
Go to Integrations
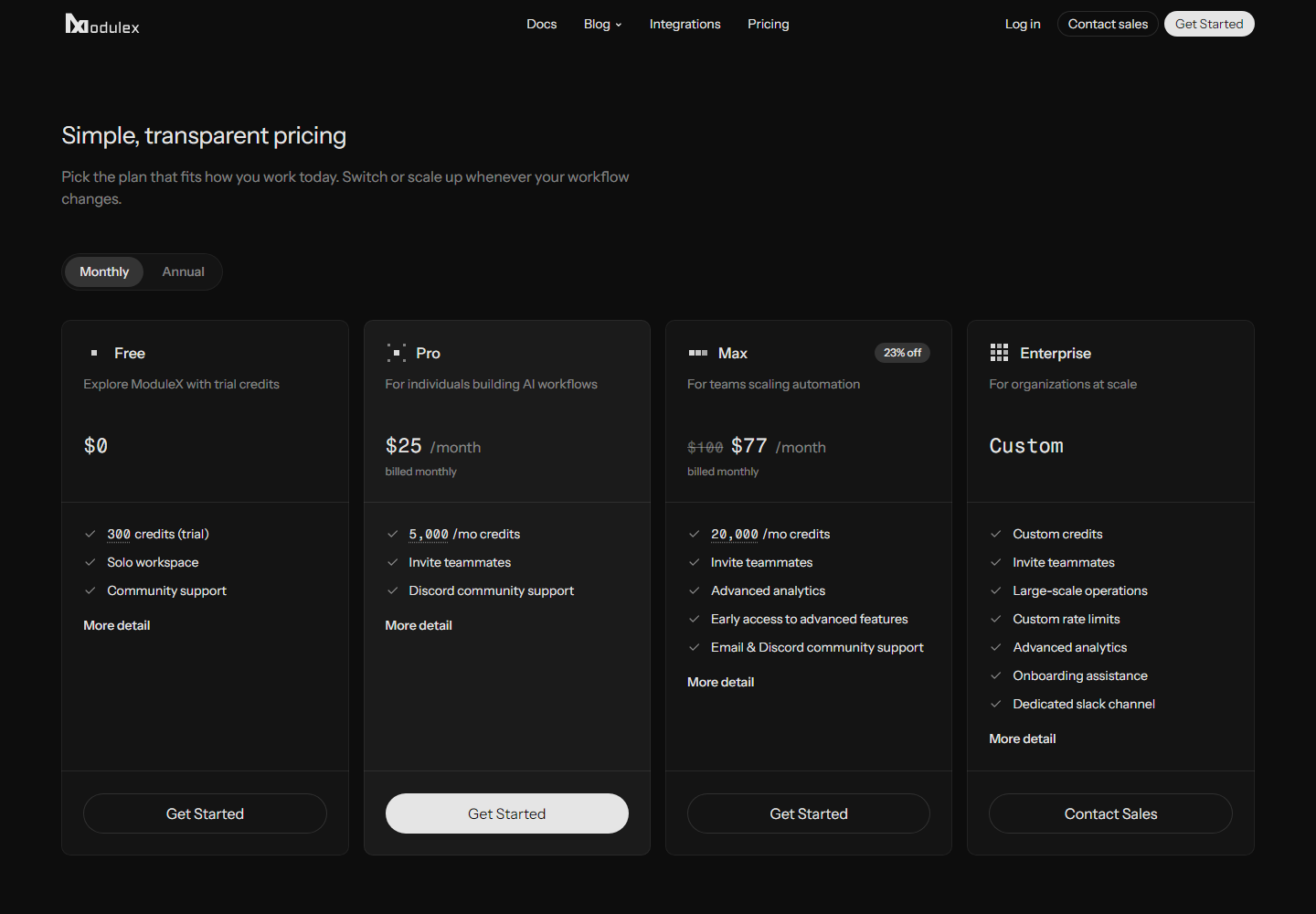685,24
